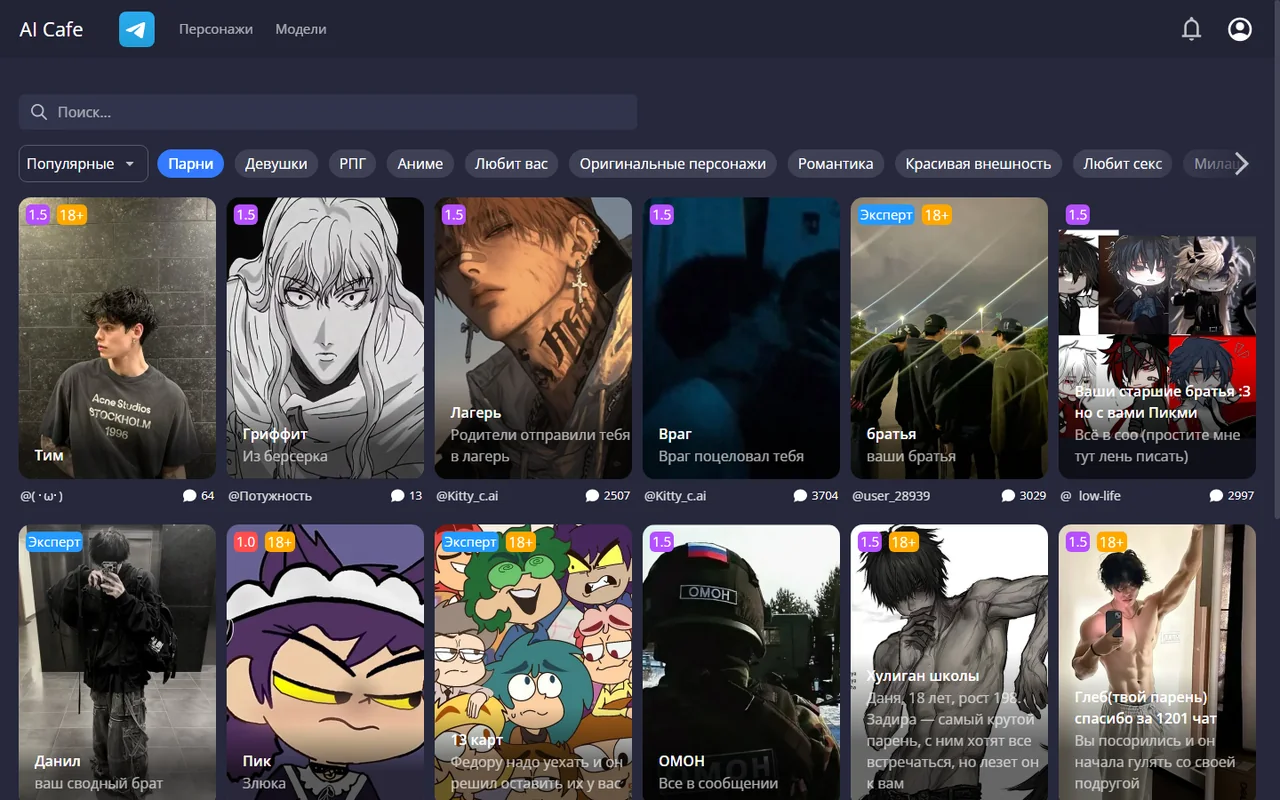The width and height of the screenshot is (1280, 800).
Task: Click the search magnifier icon
Action: click(39, 112)
